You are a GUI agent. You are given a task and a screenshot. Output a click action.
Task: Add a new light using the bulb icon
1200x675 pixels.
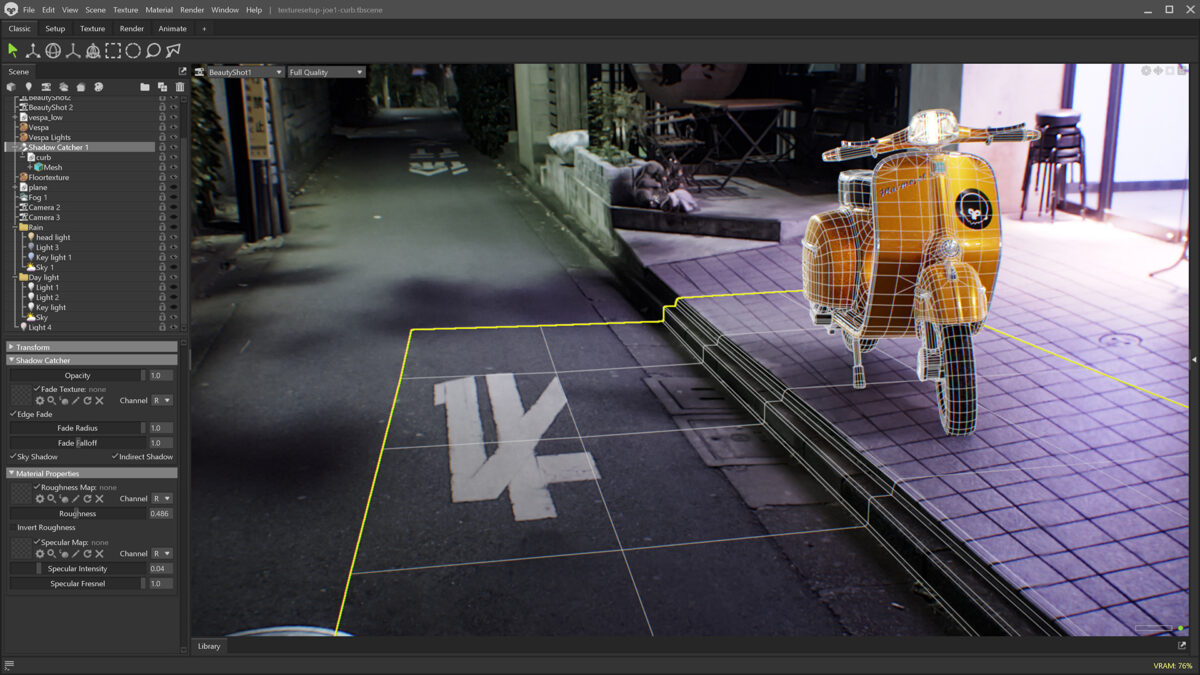pyautogui.click(x=28, y=87)
